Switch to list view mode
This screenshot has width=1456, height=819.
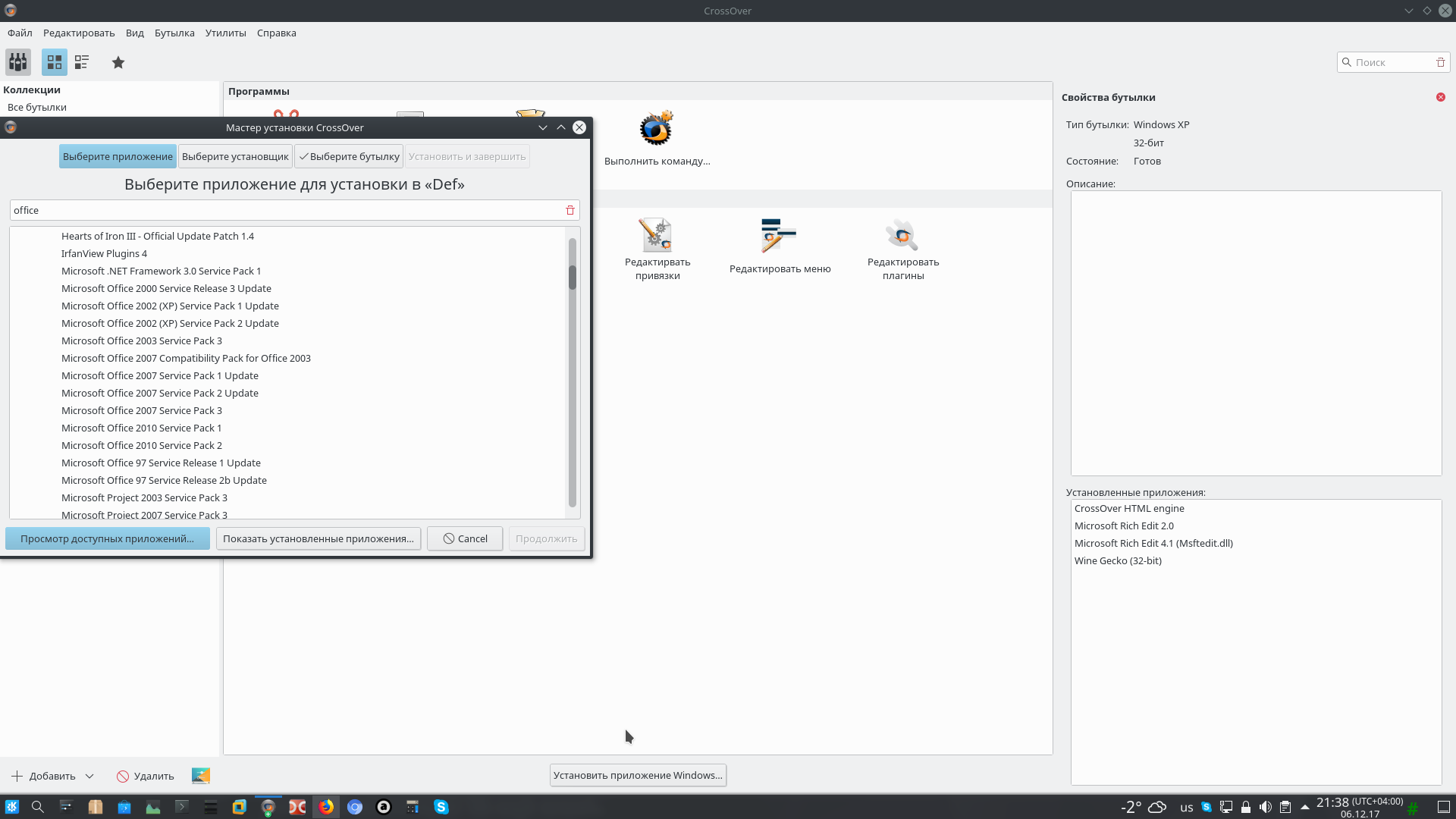point(82,62)
